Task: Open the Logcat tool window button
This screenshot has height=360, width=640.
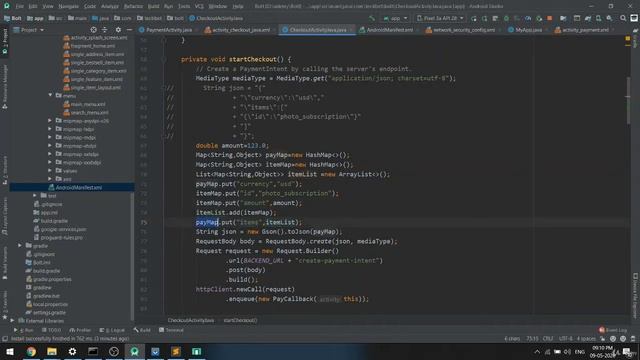Action: [x=112, y=330]
